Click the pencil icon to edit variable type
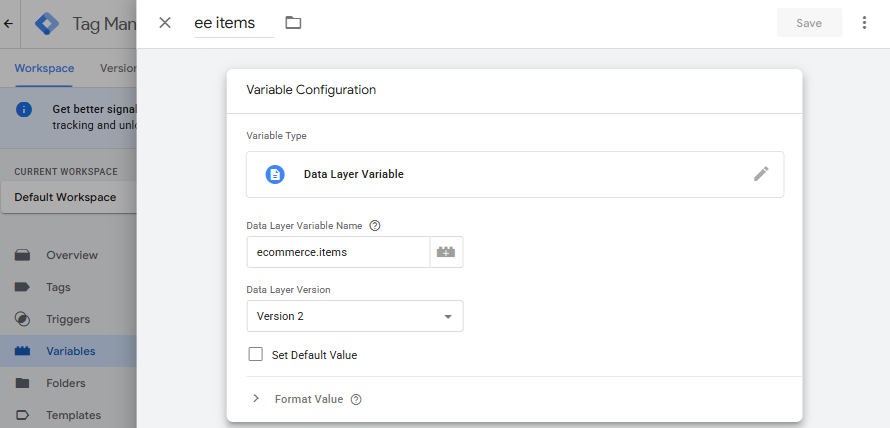This screenshot has width=890, height=428. pos(761,174)
